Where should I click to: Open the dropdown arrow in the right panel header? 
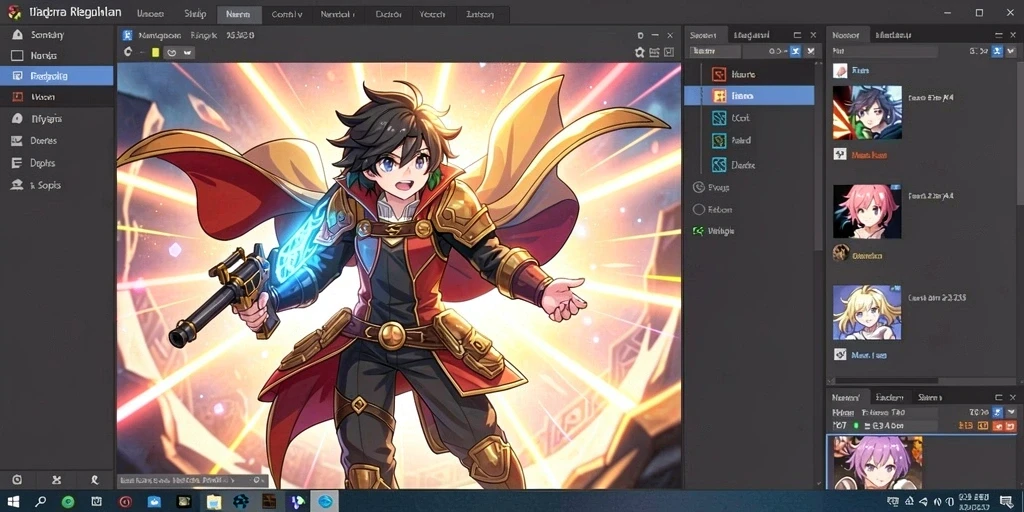1013,51
